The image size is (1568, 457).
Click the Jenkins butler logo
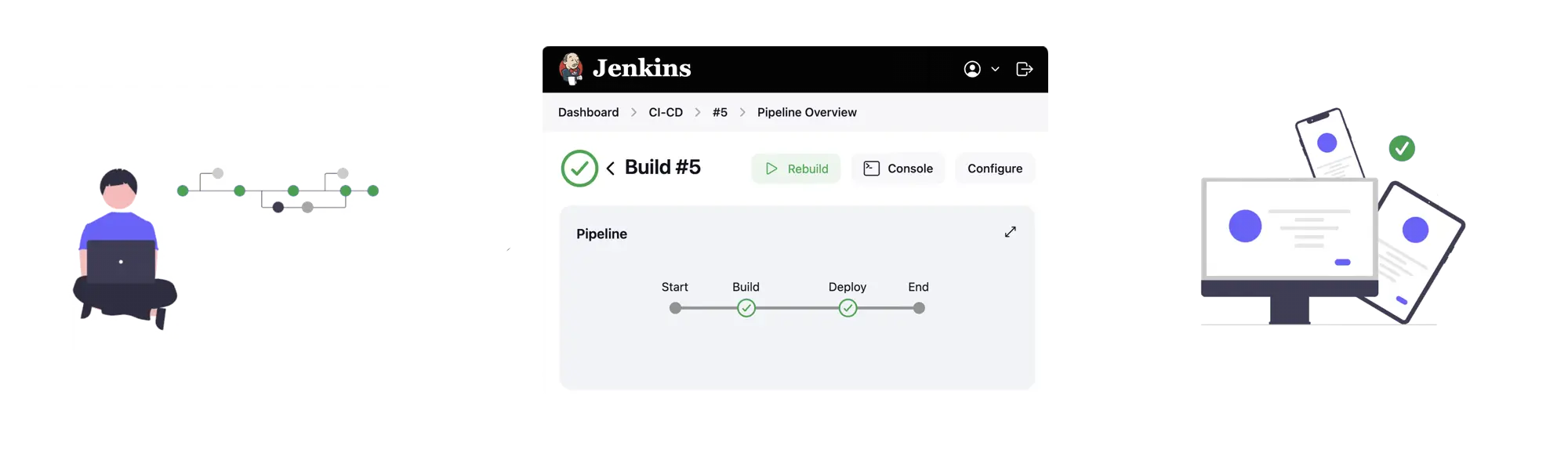pyautogui.click(x=571, y=69)
